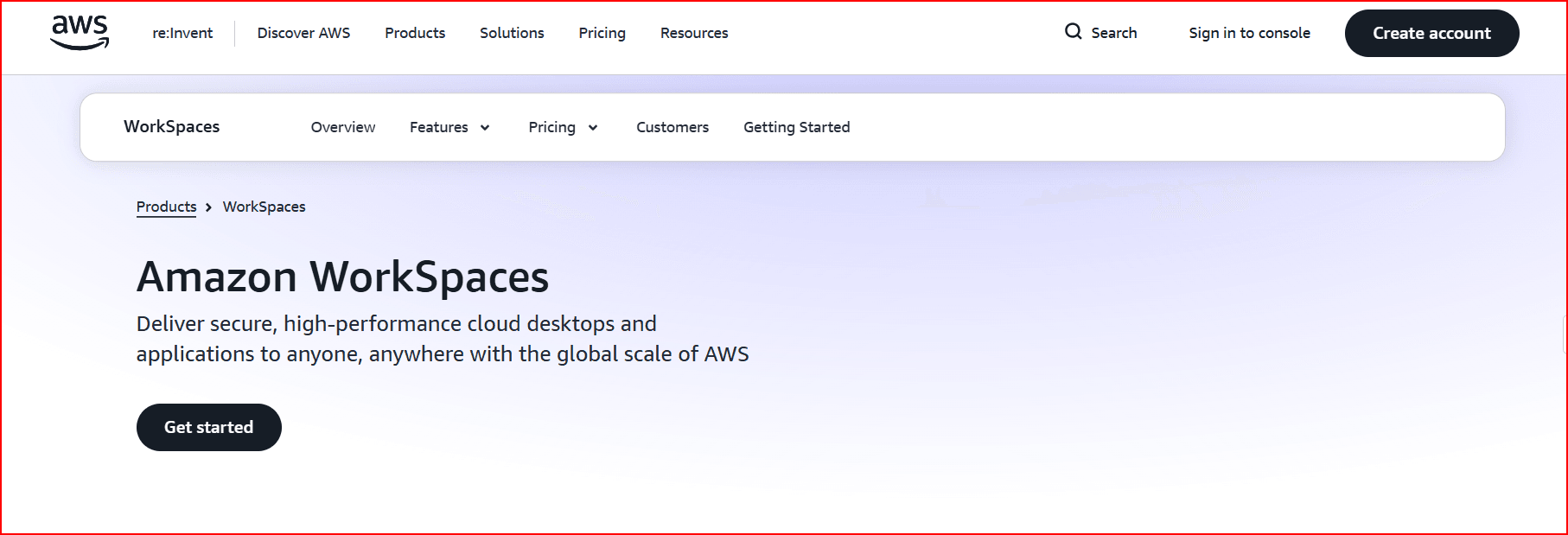The height and width of the screenshot is (535, 1568).
Task: Open the Discover AWS menu
Action: 303,33
